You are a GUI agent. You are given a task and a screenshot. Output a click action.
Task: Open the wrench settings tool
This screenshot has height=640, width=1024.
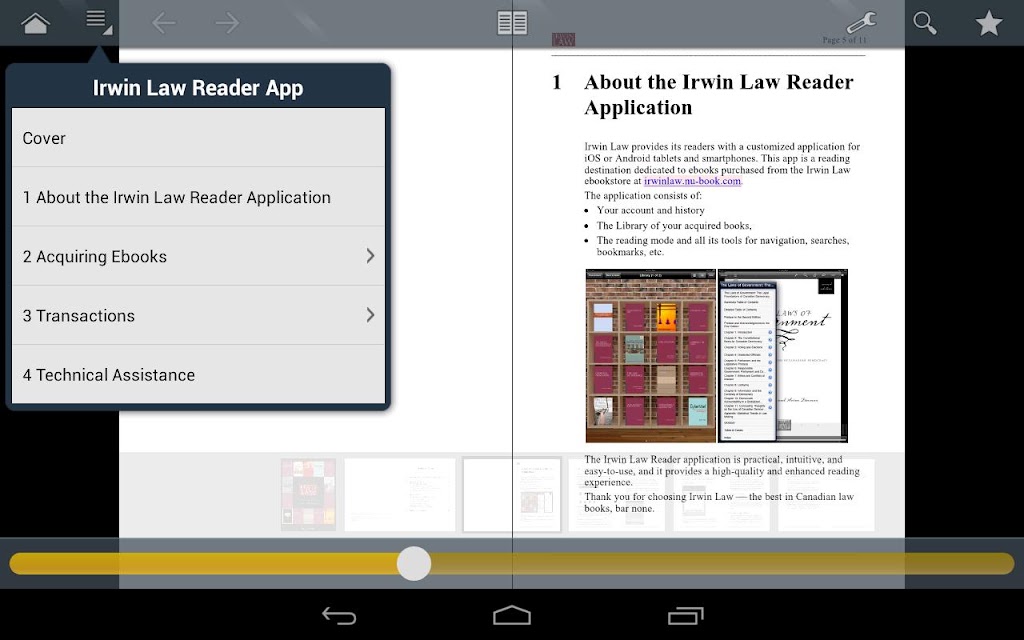coord(861,22)
